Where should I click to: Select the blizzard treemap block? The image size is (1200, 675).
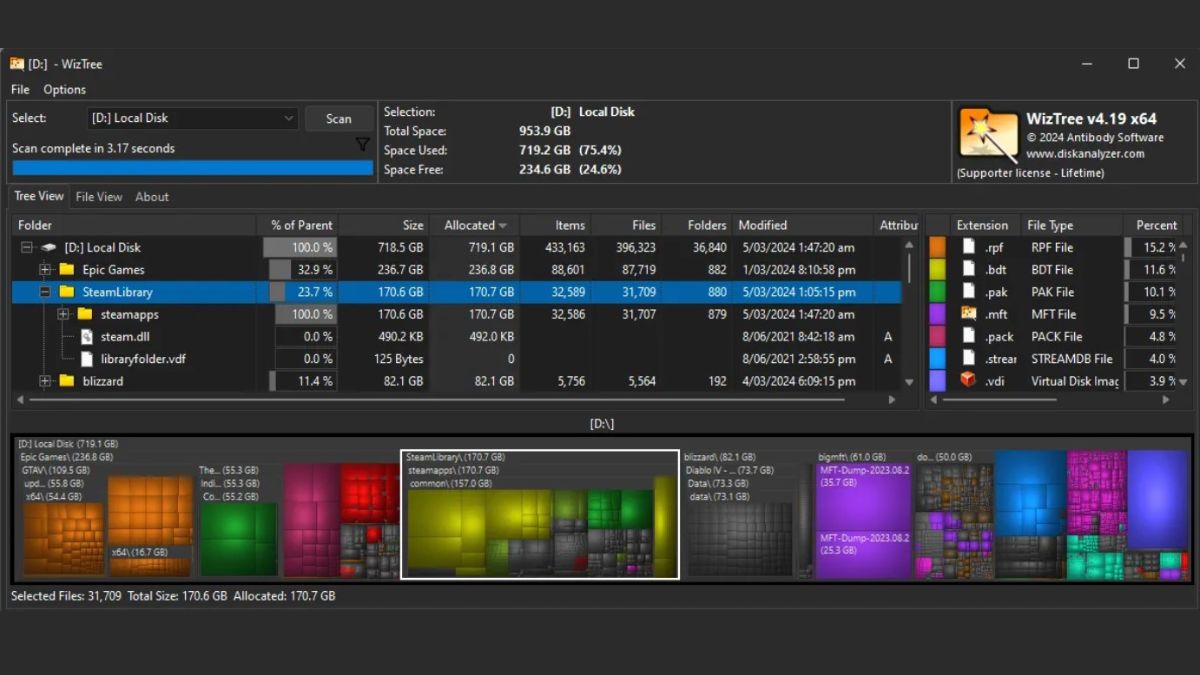coord(748,515)
